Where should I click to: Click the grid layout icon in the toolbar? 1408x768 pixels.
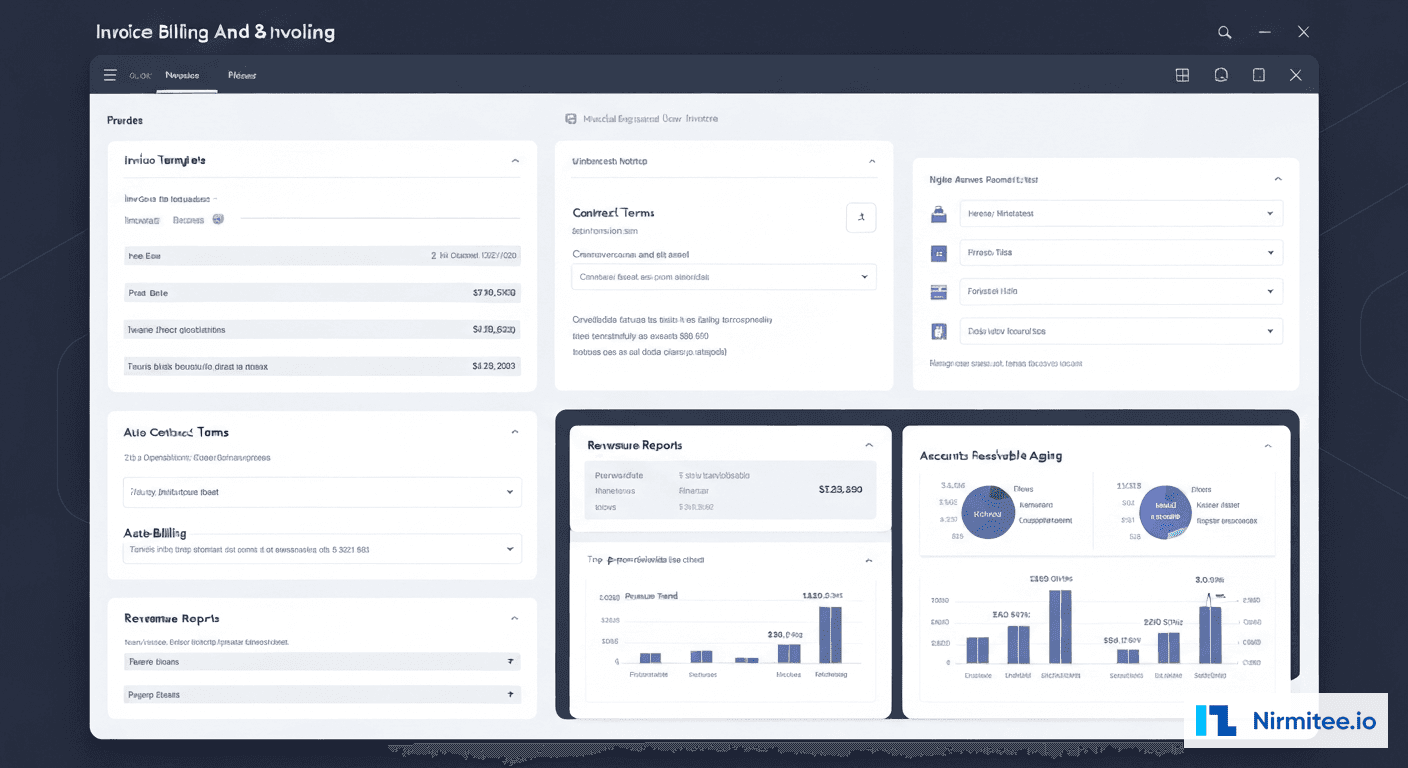pos(1182,74)
